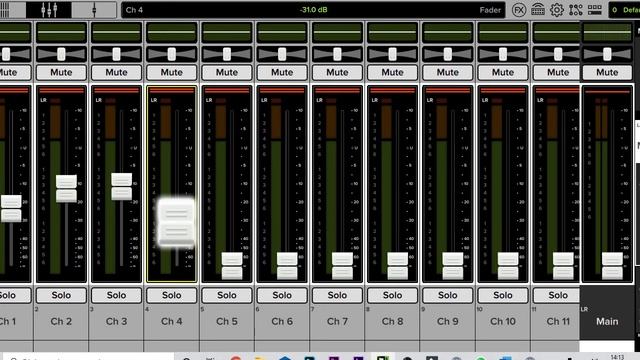Screen dimensions: 640x360
Task: Click the Main fader cap
Action: click(612, 266)
